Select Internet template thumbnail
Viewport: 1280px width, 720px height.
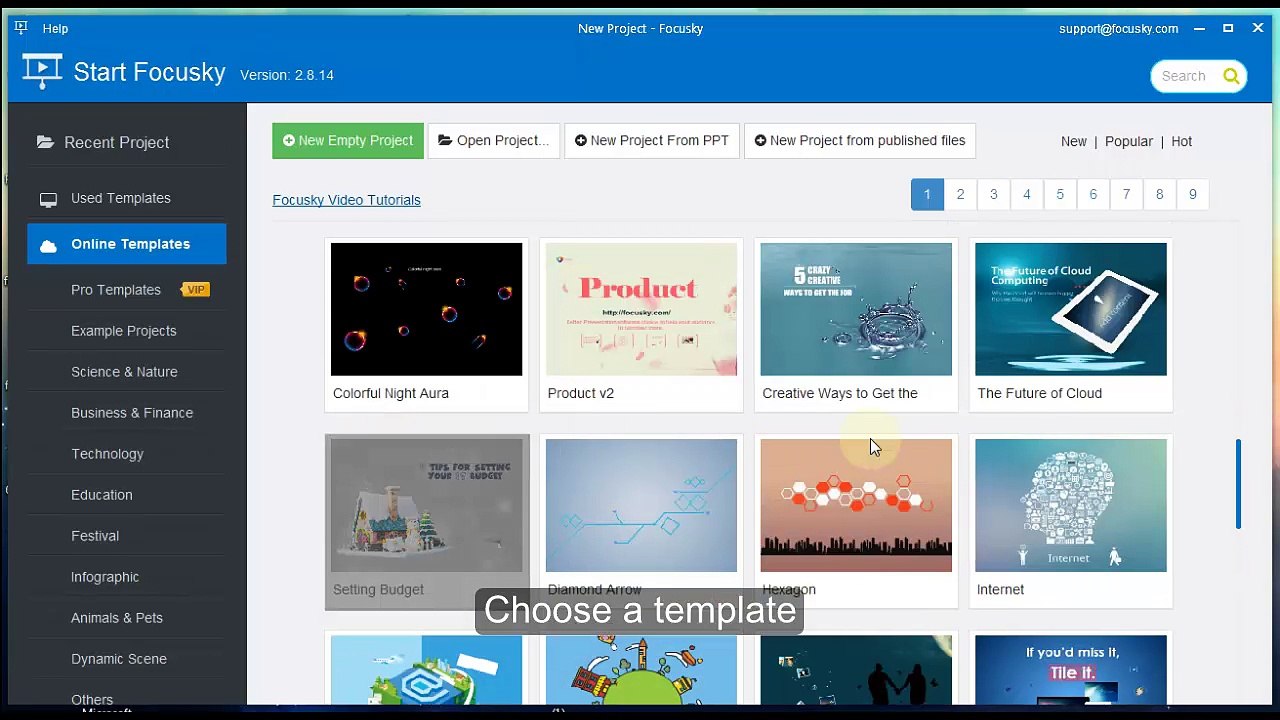[1071, 505]
